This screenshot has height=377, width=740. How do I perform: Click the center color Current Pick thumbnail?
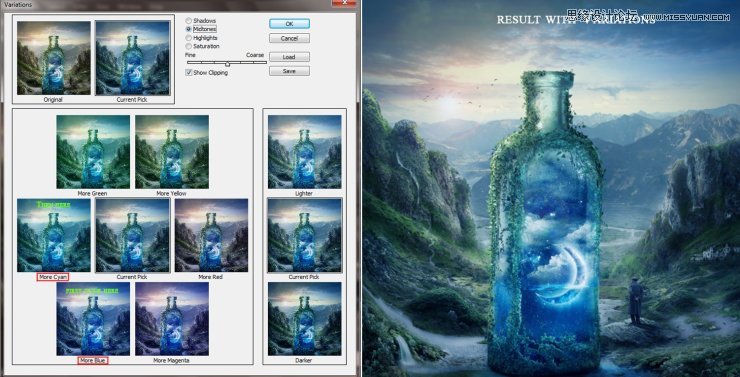[133, 235]
